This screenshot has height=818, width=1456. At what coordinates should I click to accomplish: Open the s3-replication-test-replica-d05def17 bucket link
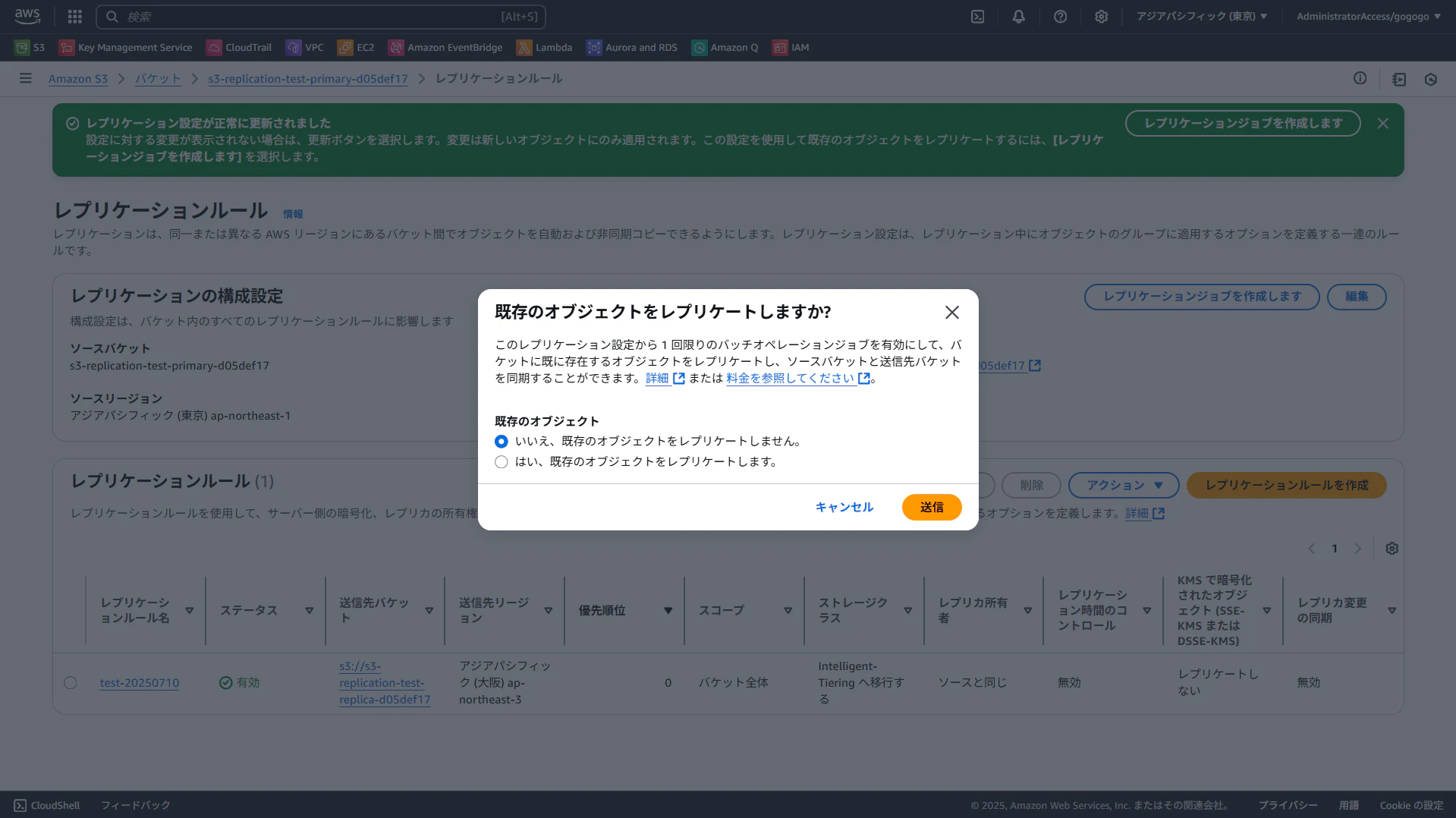coord(385,682)
